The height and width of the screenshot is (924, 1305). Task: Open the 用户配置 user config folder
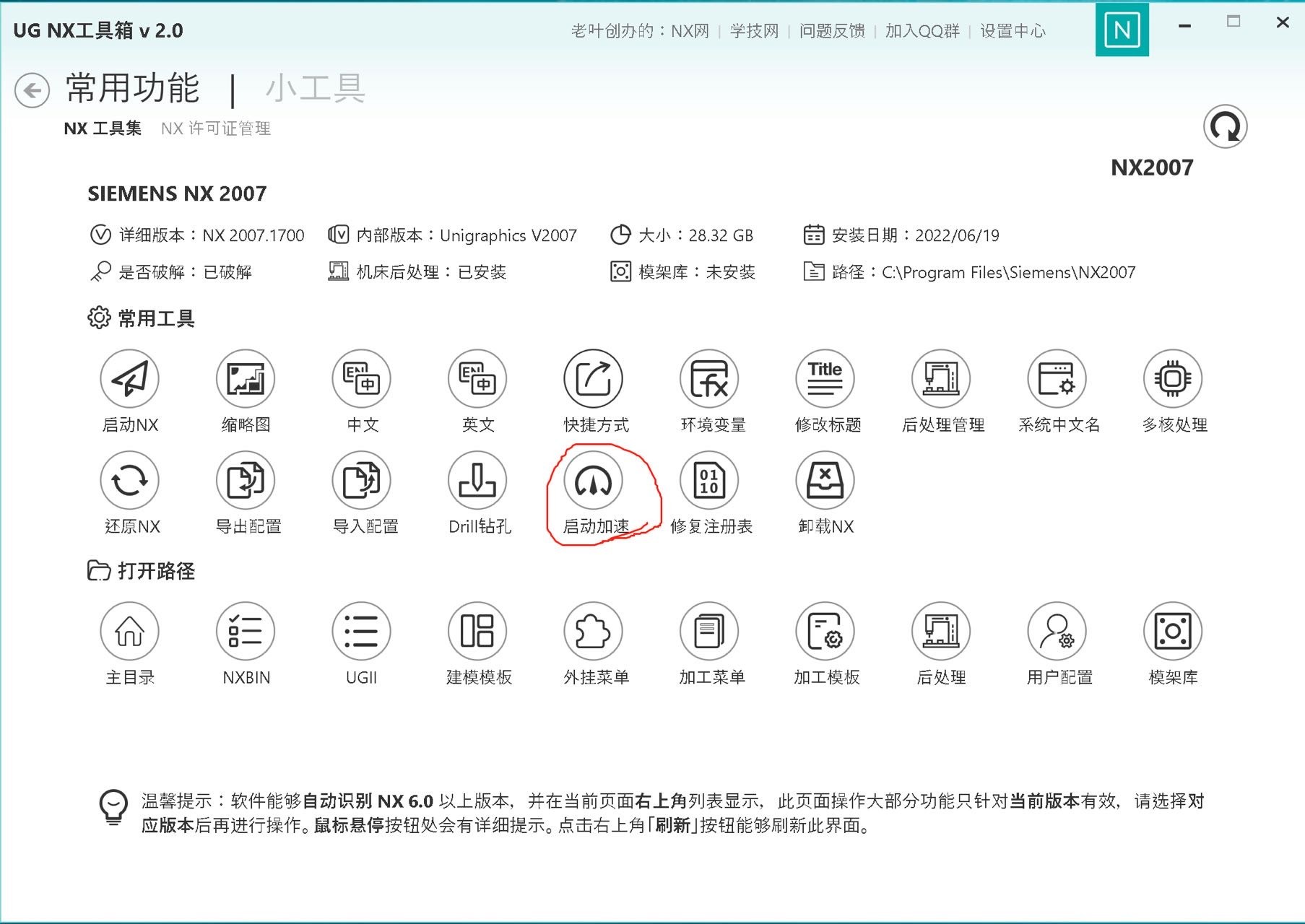tap(1057, 632)
